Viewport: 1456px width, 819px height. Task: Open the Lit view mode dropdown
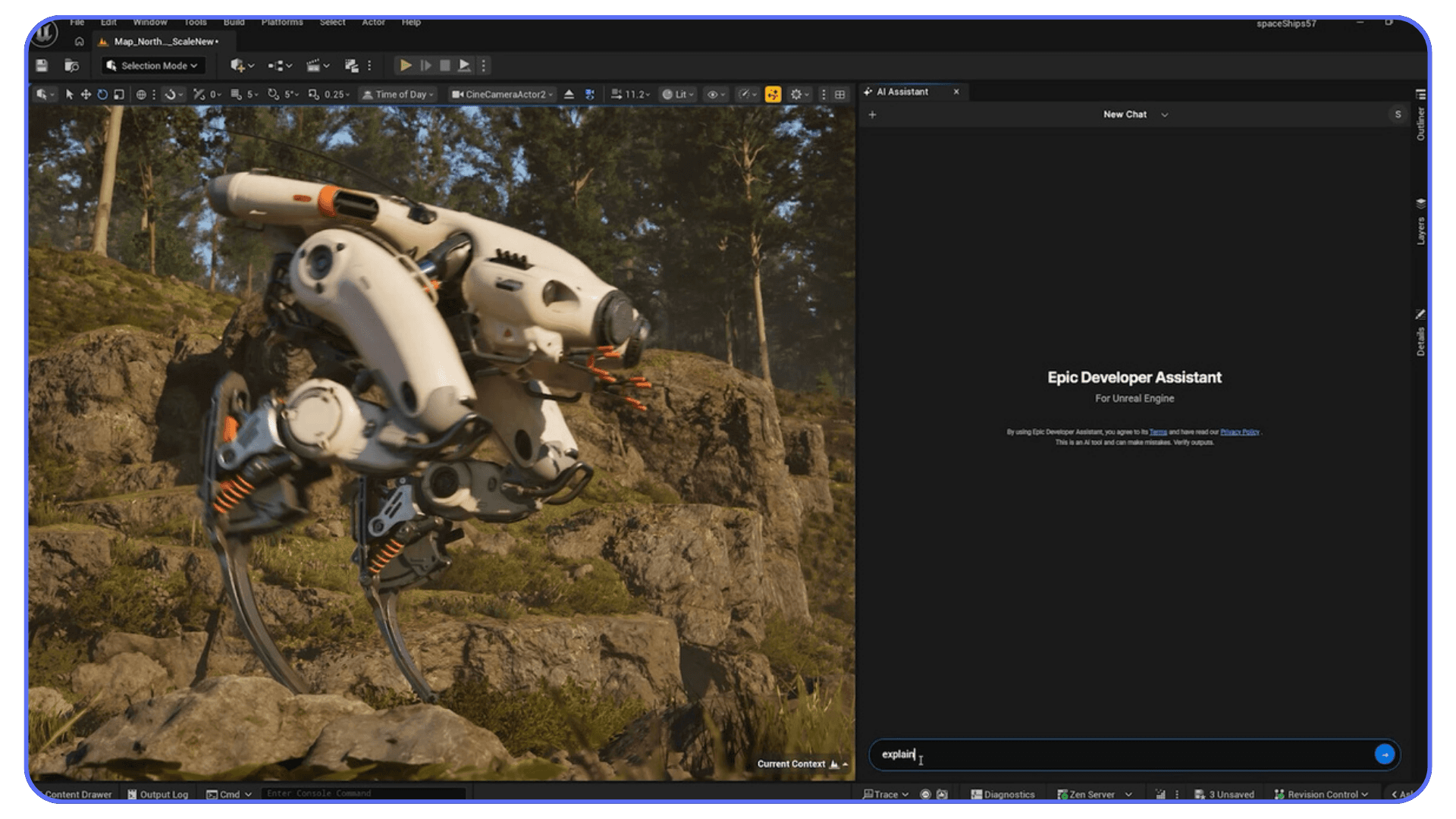coord(679,95)
